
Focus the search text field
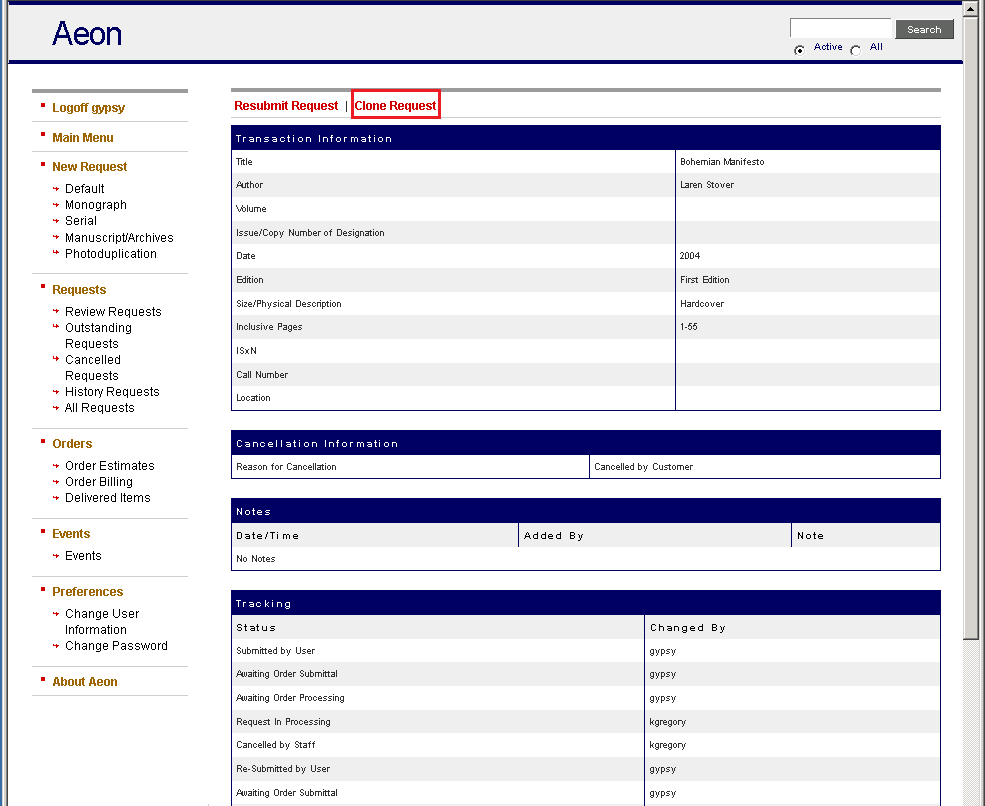tap(840, 29)
